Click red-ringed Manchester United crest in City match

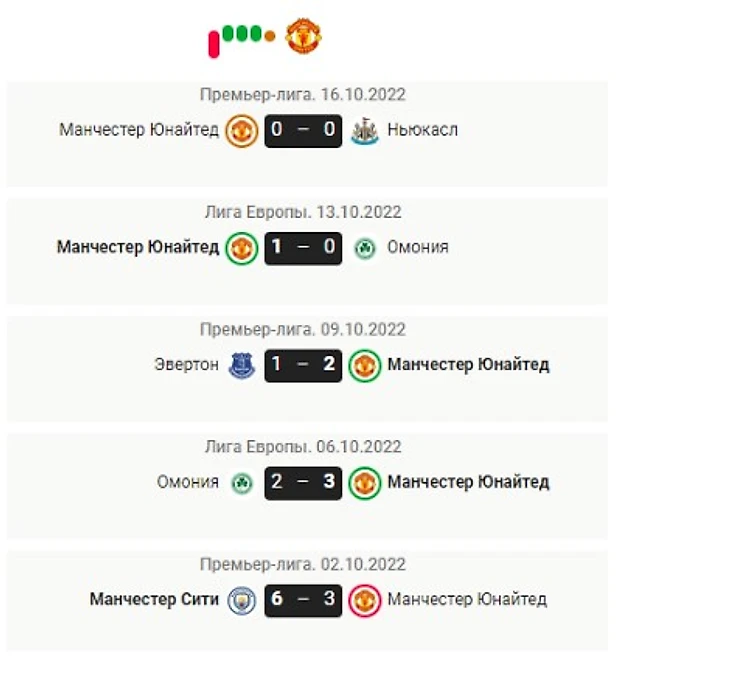pyautogui.click(x=365, y=600)
